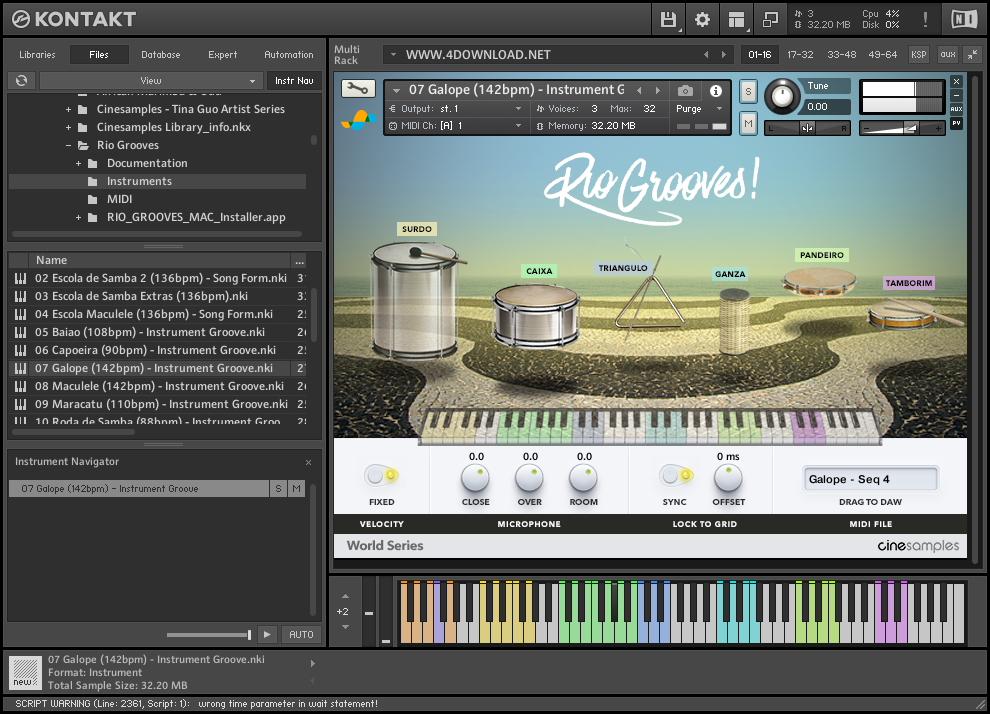The image size is (990, 714).
Task: Click the wrench edit instrument icon
Action: coord(358,89)
